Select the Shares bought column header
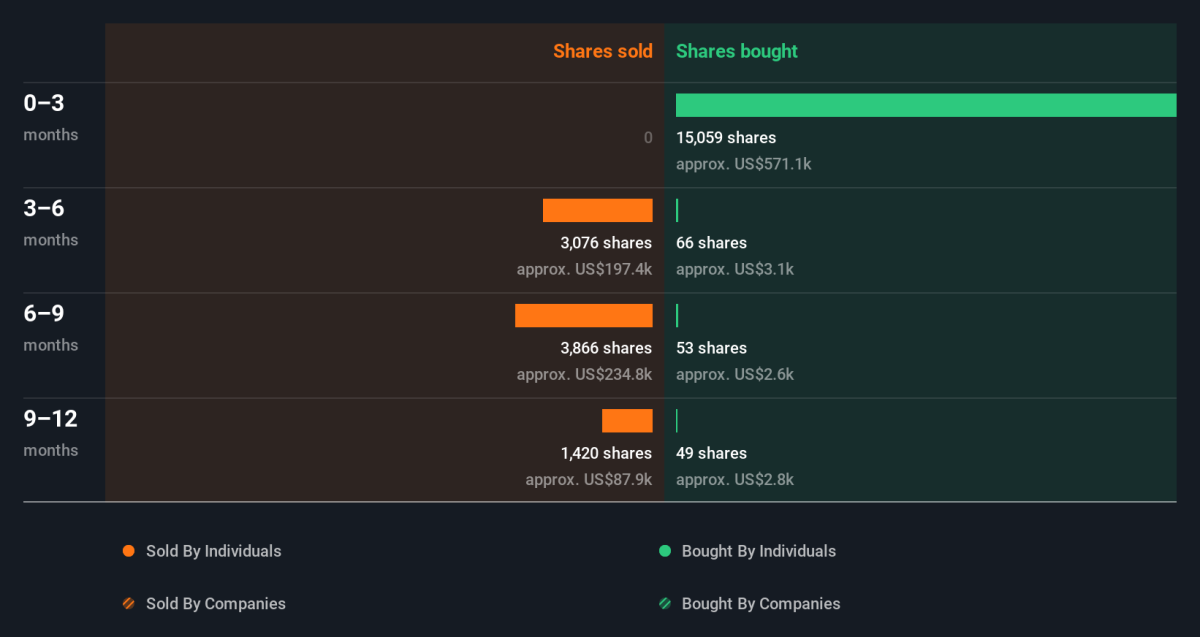The height and width of the screenshot is (637, 1200). pyautogui.click(x=736, y=51)
